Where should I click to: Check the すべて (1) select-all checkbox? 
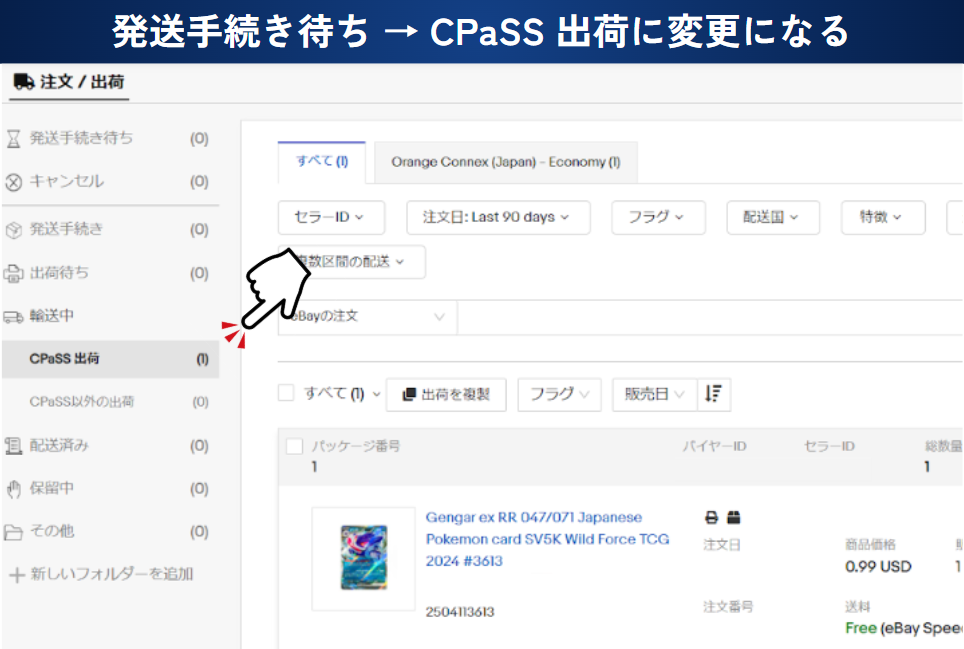(287, 394)
